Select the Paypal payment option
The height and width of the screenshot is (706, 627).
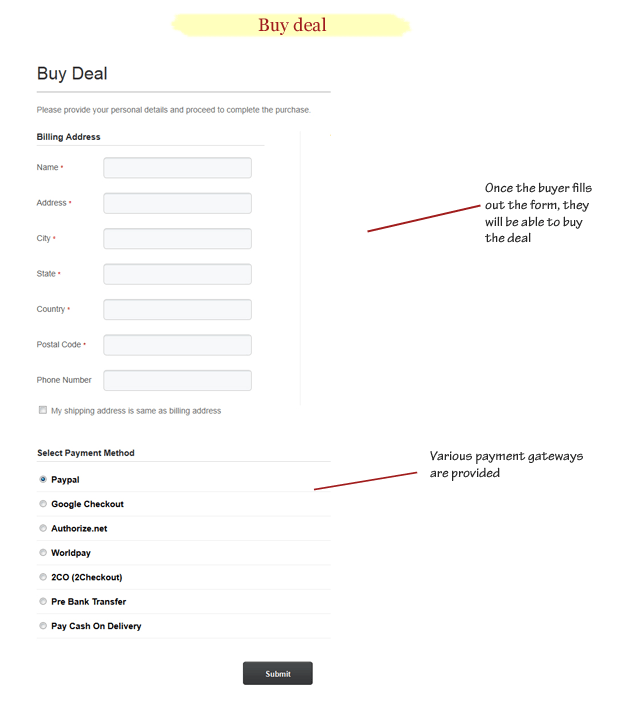click(43, 479)
